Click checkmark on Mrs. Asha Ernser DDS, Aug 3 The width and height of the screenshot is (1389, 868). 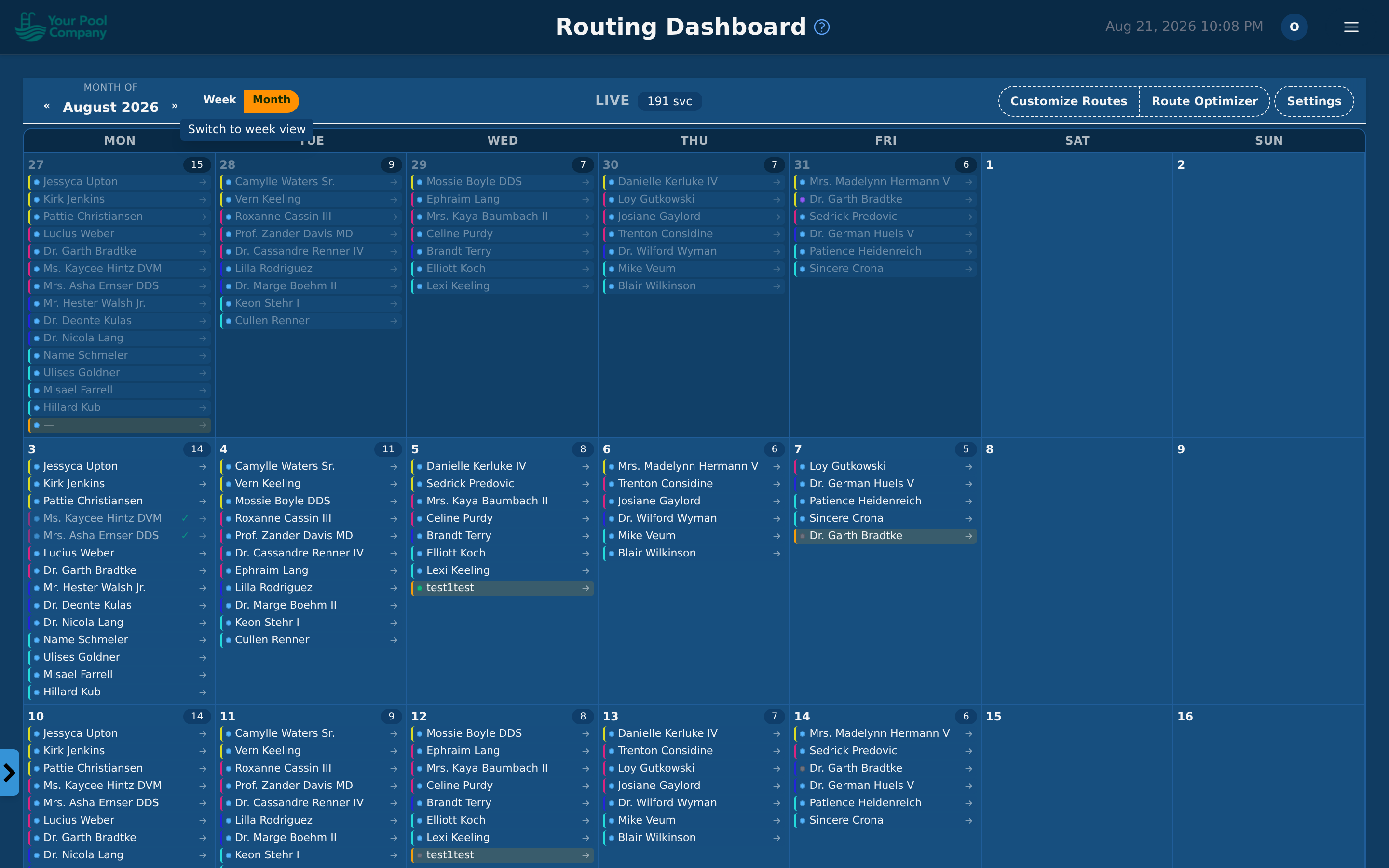[185, 536]
